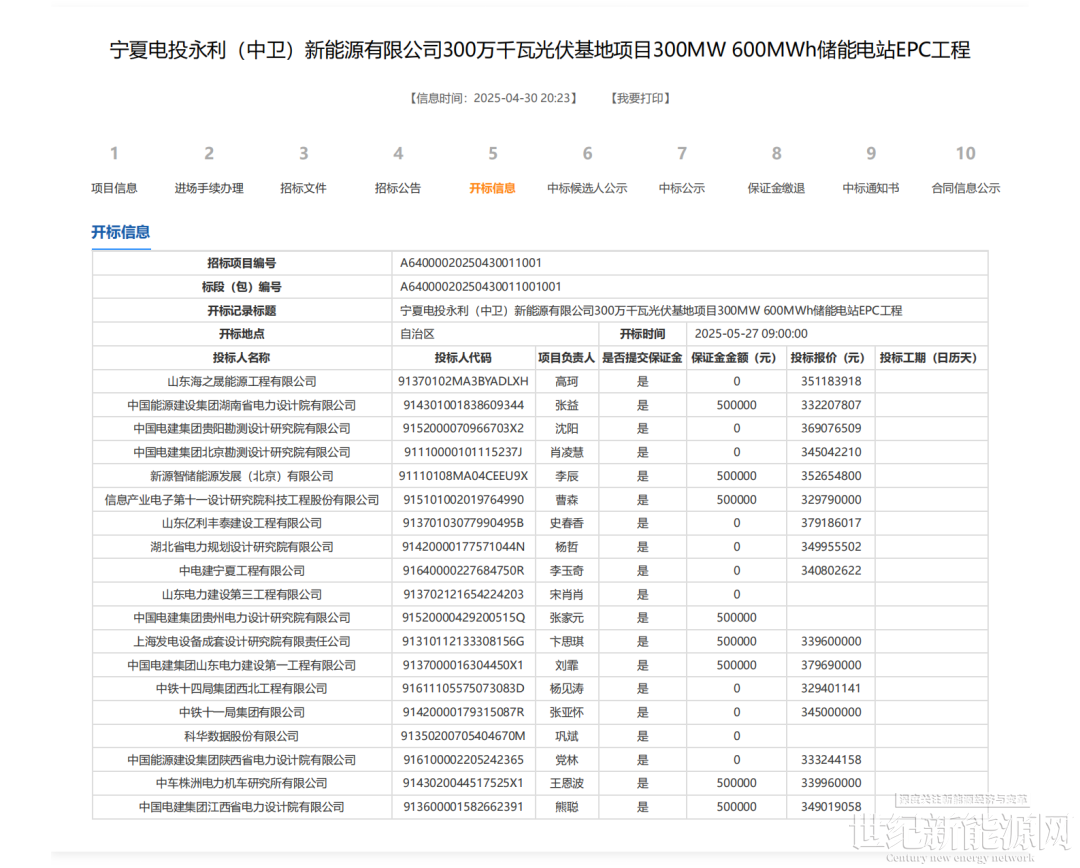
Task: Click the page title heading
Action: 540,50
